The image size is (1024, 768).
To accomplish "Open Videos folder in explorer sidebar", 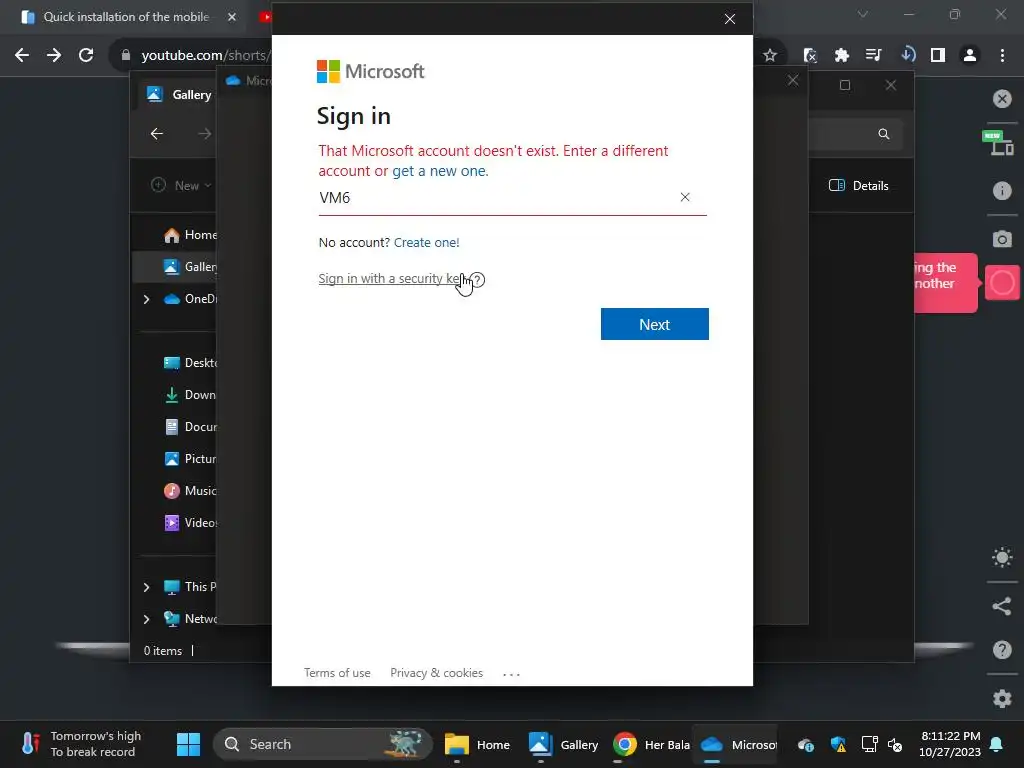I will (x=190, y=523).
